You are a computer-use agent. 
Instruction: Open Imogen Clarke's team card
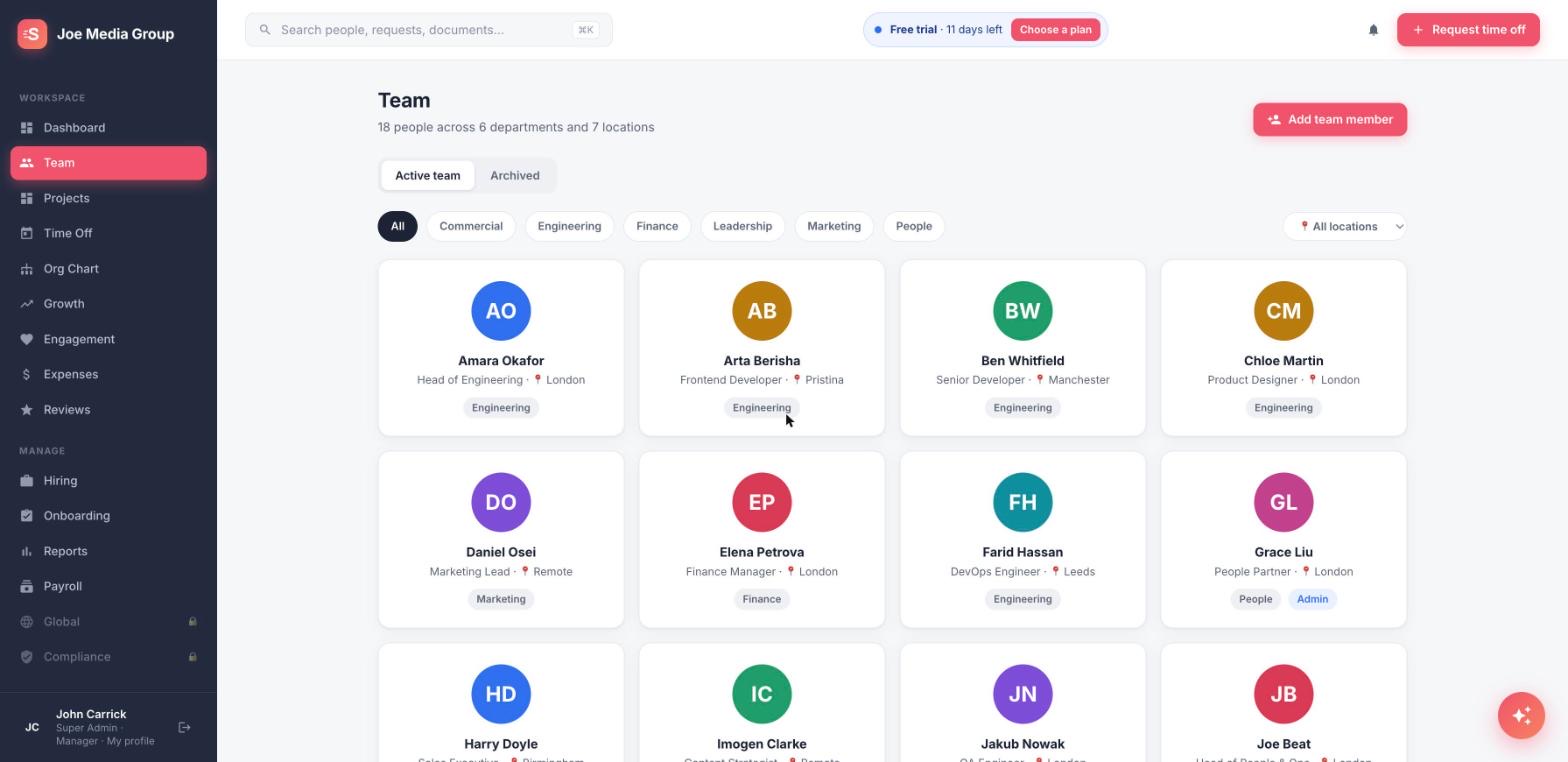click(762, 702)
